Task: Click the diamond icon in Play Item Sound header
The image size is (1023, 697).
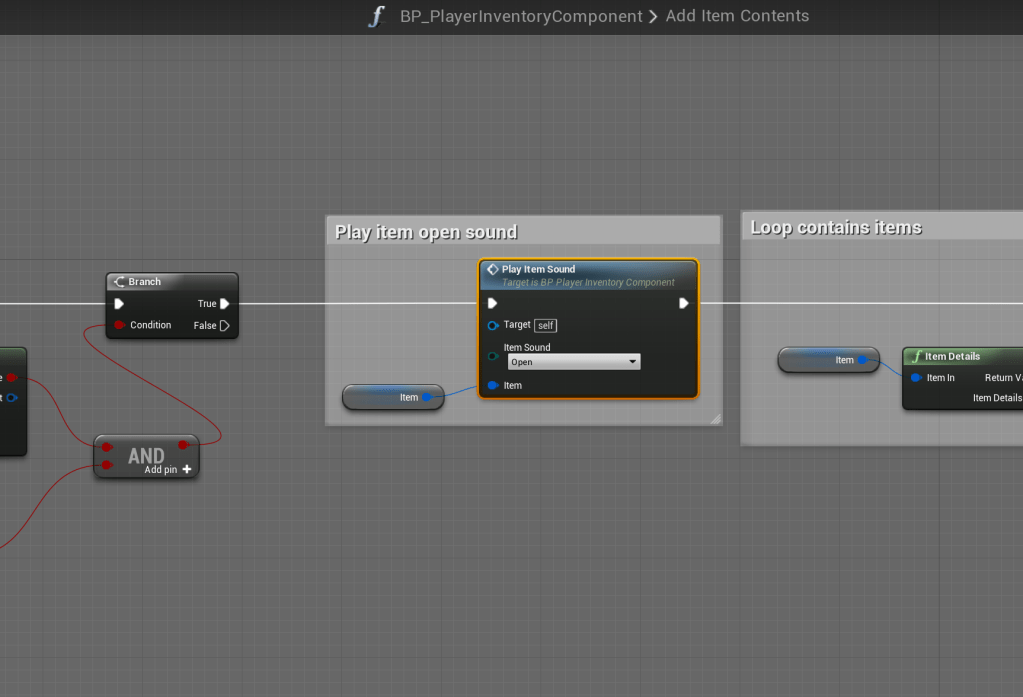Action: [493, 269]
